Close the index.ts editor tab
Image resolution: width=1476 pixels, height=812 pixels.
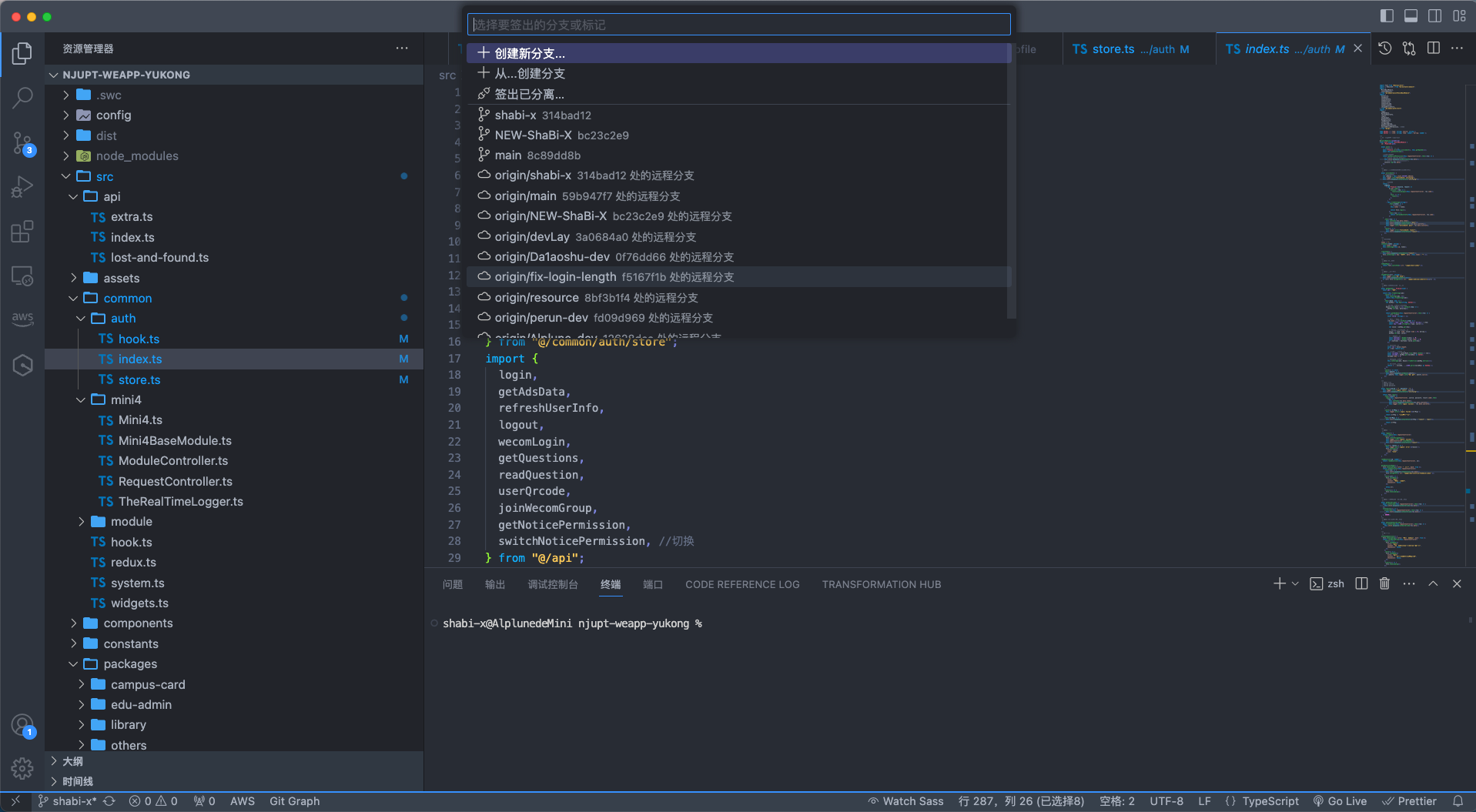1357,48
